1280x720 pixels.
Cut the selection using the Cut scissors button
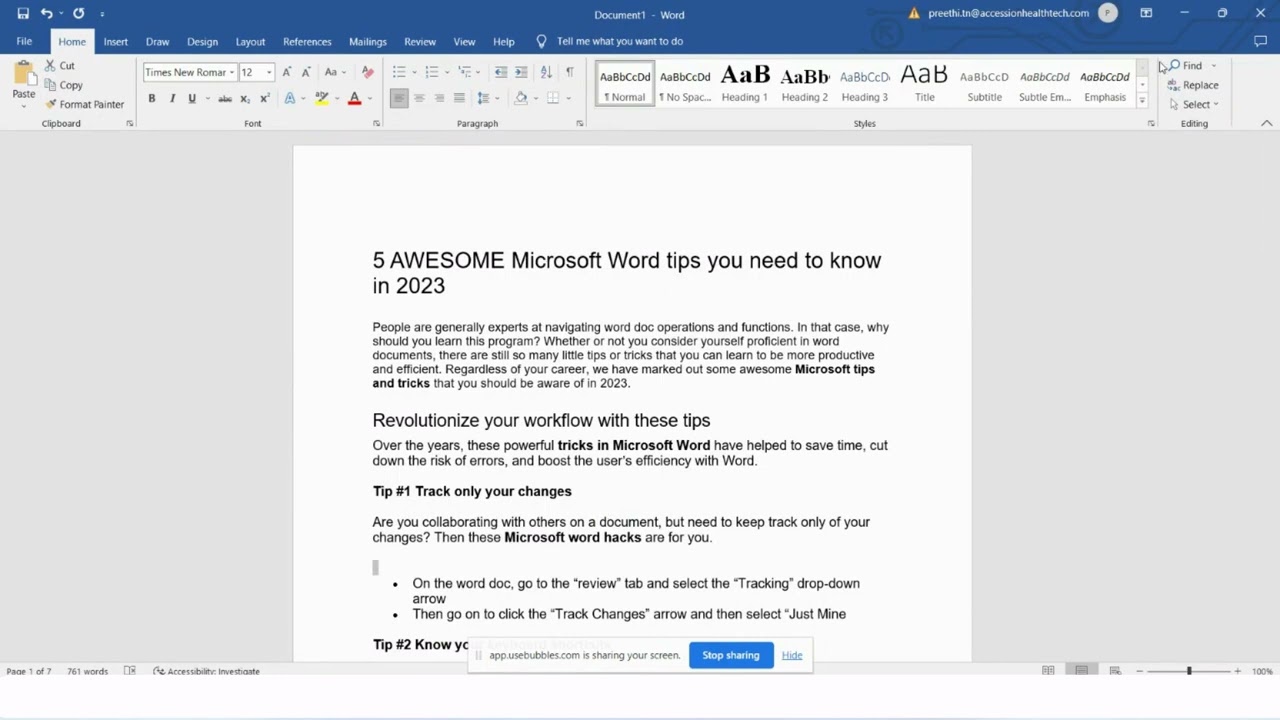59,66
